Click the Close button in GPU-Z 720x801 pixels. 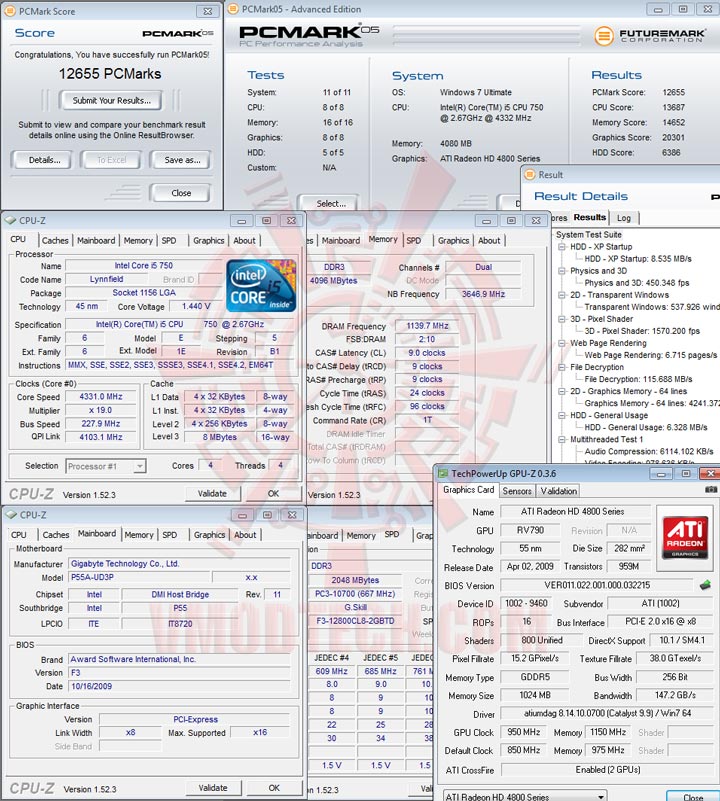693,796
